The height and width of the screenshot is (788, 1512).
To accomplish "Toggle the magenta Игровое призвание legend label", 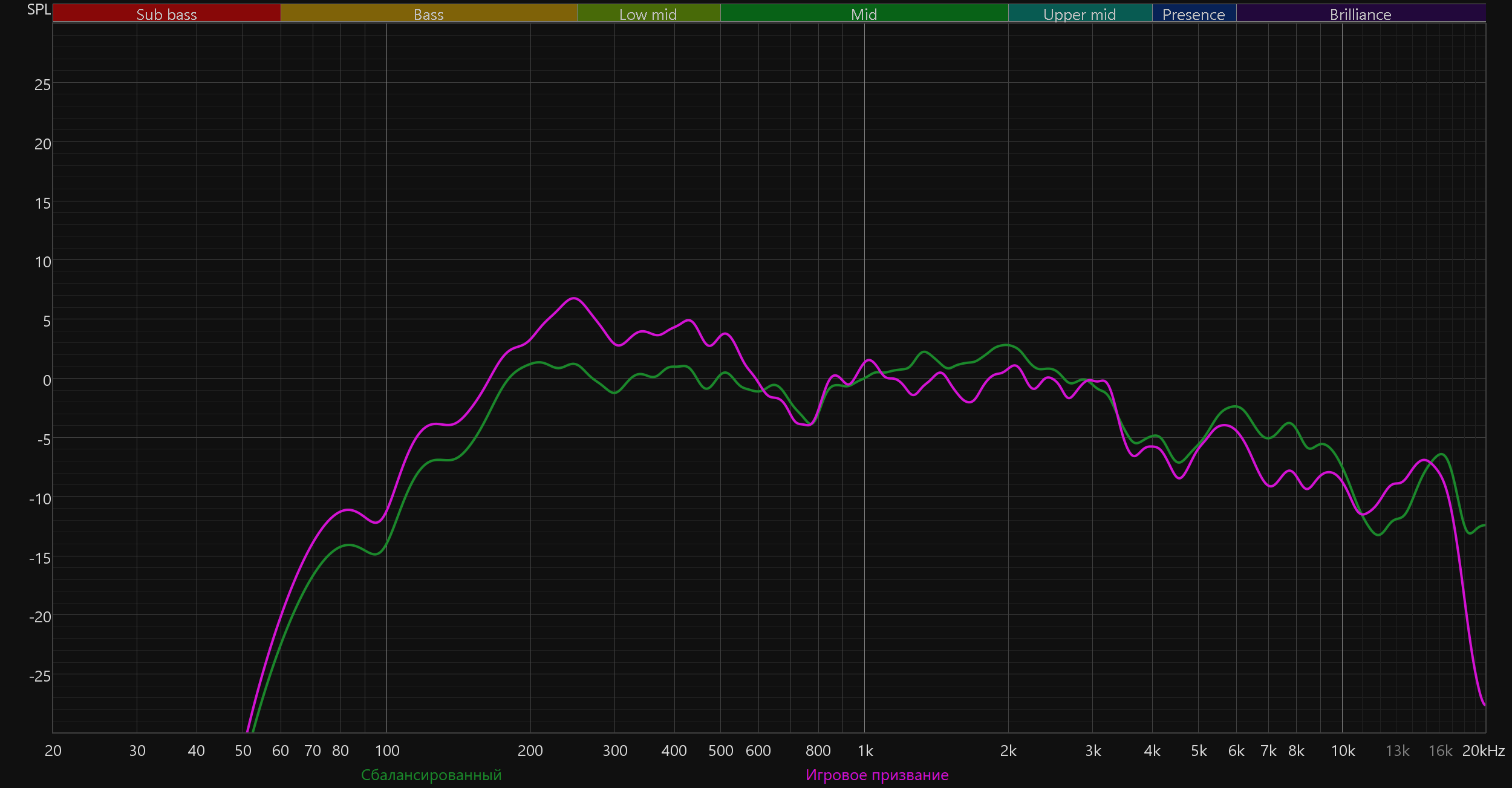I will 877,775.
